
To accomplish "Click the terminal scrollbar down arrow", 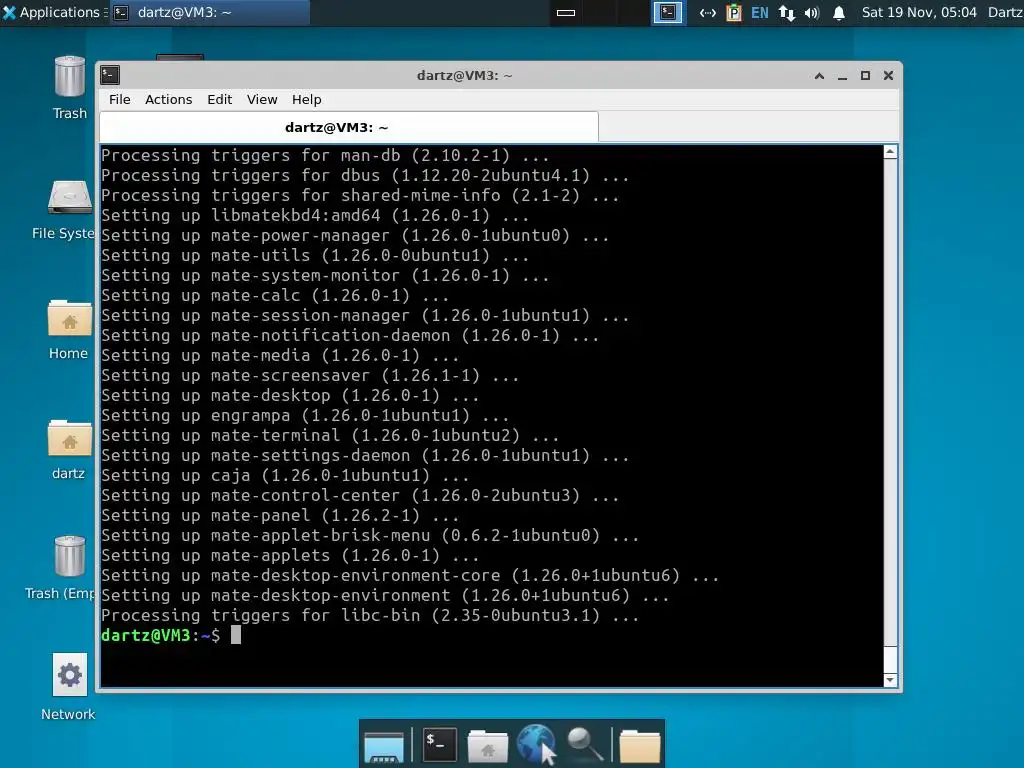I will pyautogui.click(x=890, y=680).
